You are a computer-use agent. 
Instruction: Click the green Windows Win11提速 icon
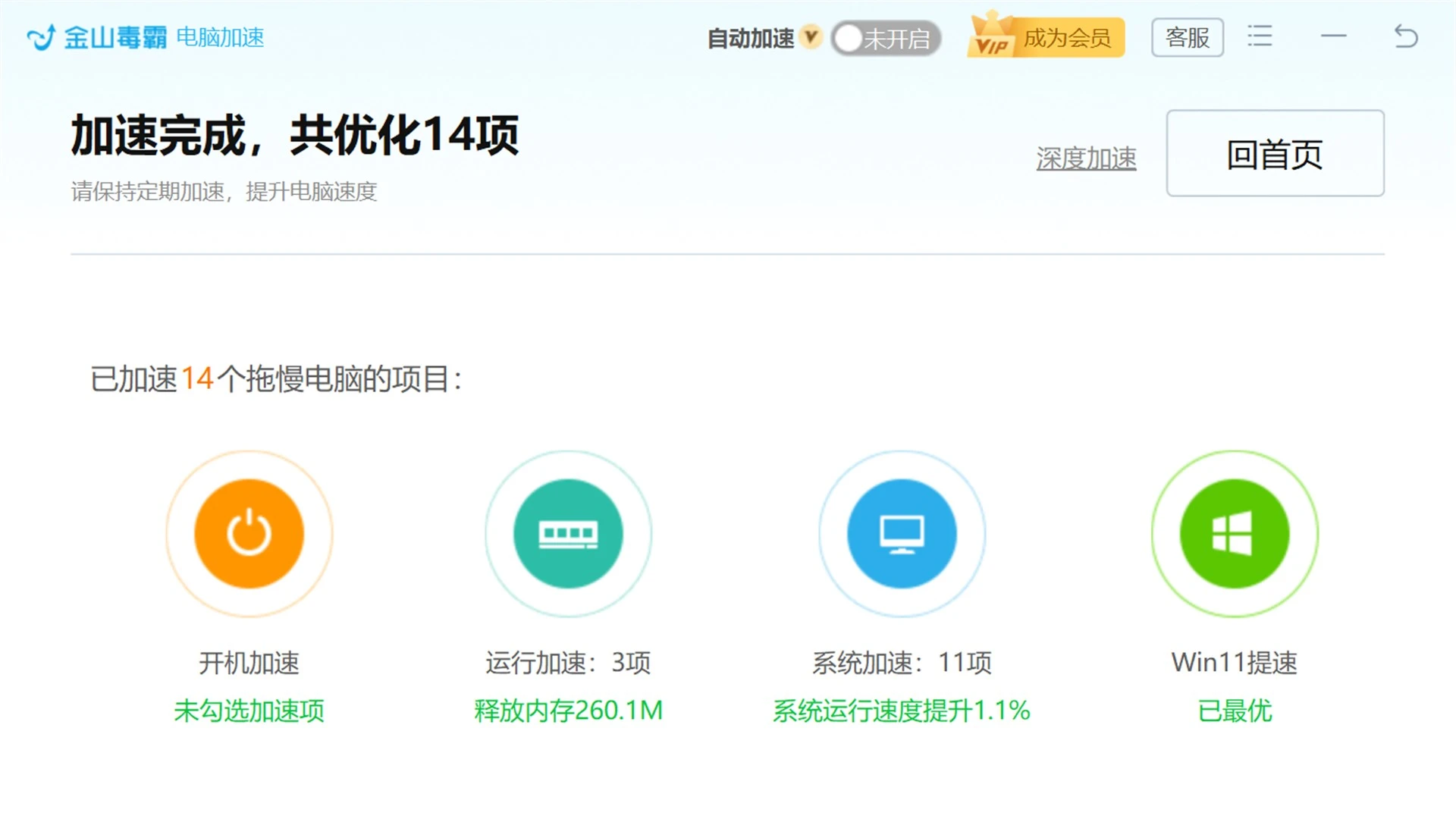[x=1235, y=534]
